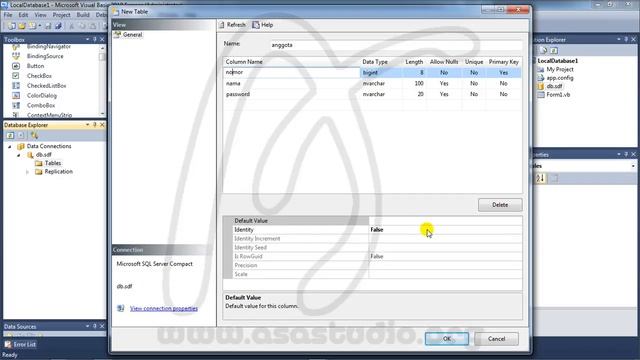
Task: Expand the Replication folder node
Action: pos(27,172)
